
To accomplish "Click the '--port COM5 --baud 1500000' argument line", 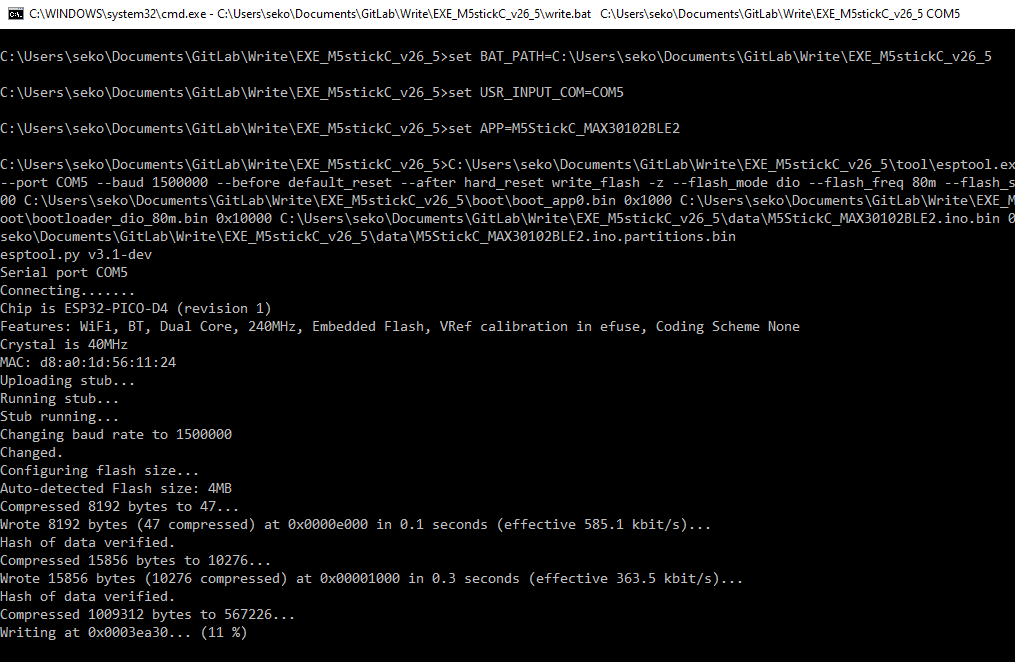I will (508, 182).
